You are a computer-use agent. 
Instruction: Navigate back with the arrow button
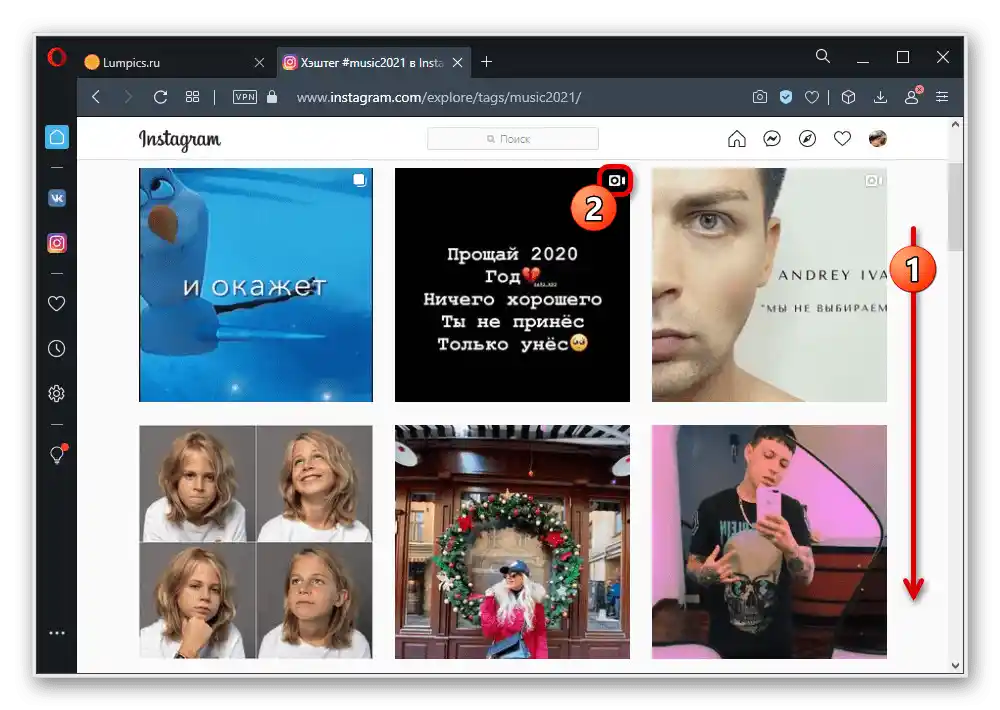point(95,97)
